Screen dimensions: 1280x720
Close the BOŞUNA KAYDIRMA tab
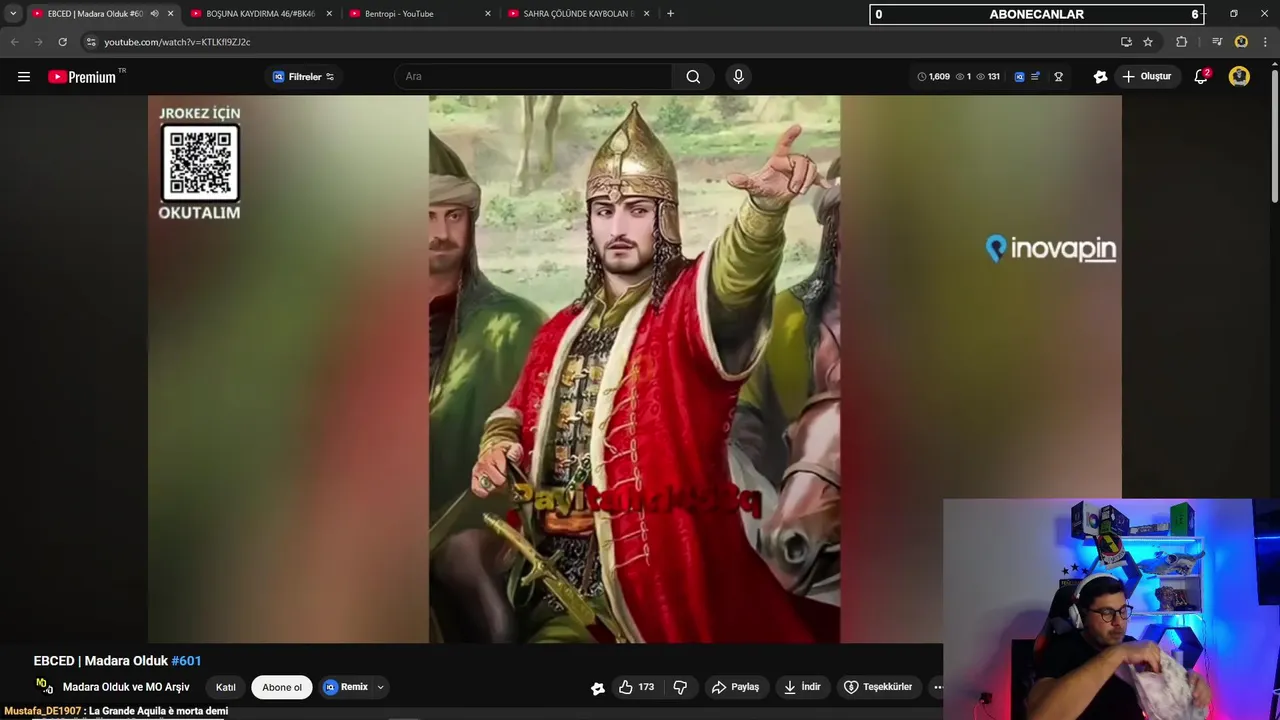[x=329, y=14]
